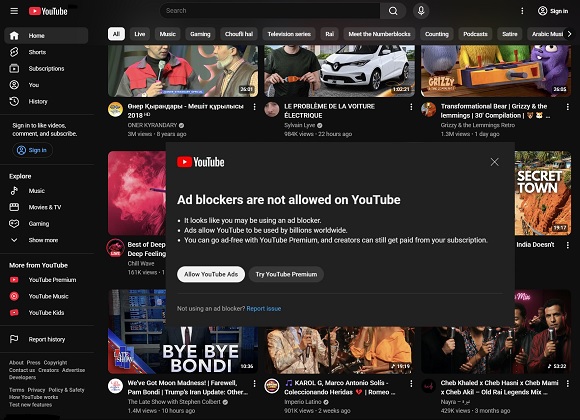Click the Copyright footer link

[55, 363]
